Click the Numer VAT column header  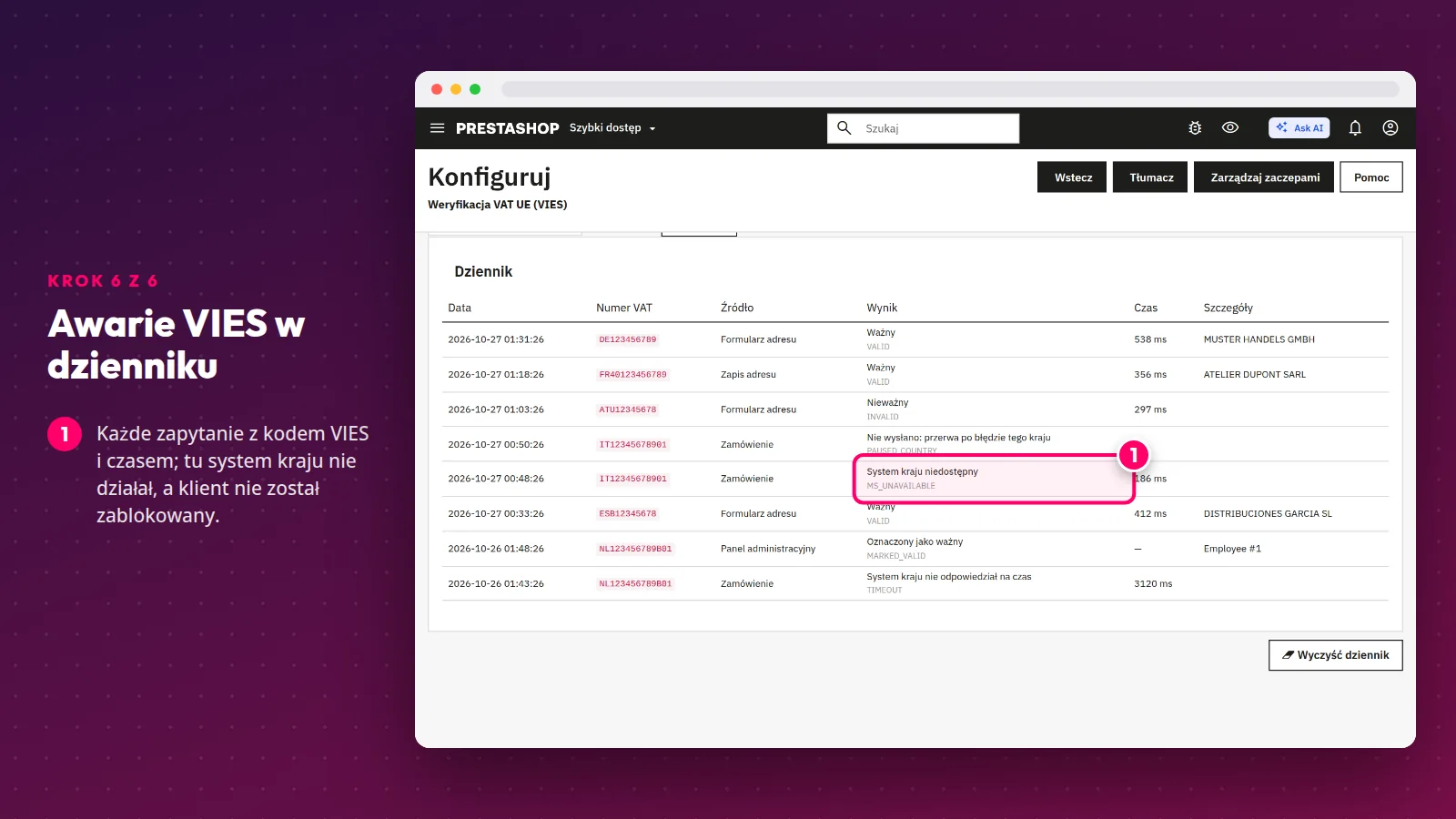pos(624,308)
